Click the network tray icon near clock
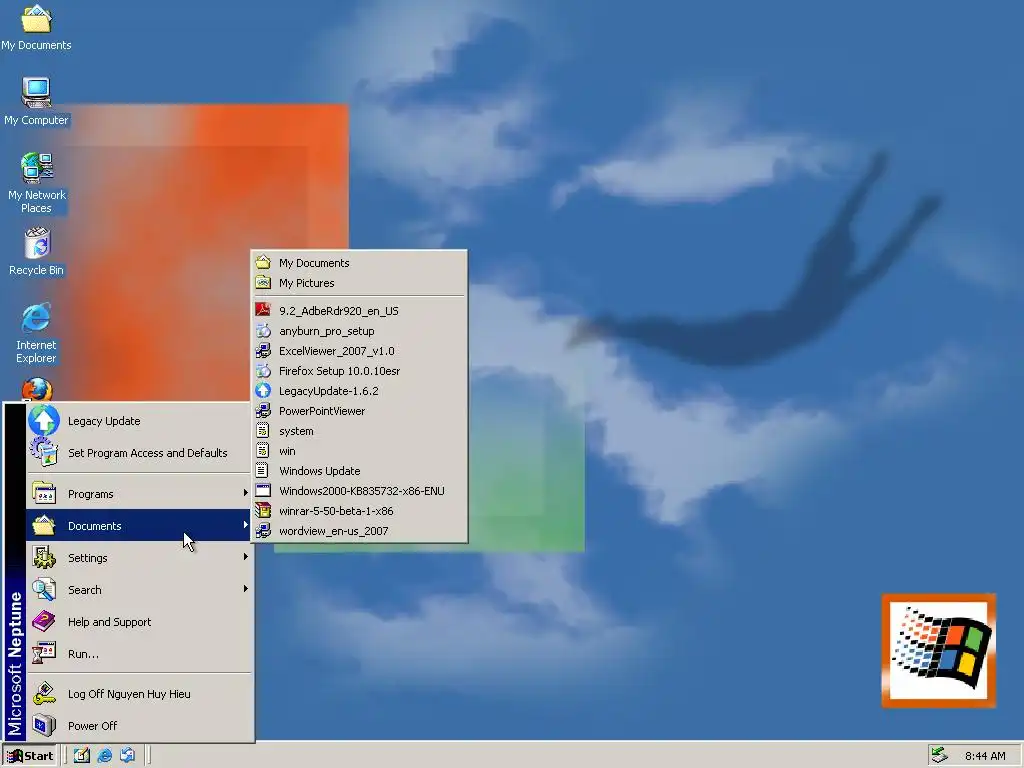The width and height of the screenshot is (1024, 768). (x=940, y=756)
